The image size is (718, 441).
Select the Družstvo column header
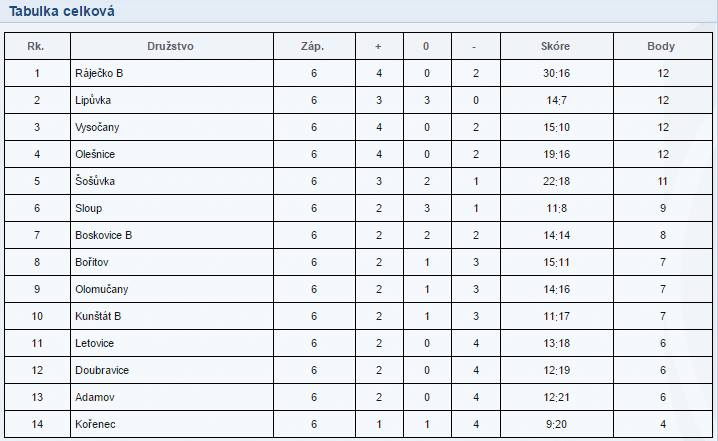pyautogui.click(x=170, y=46)
